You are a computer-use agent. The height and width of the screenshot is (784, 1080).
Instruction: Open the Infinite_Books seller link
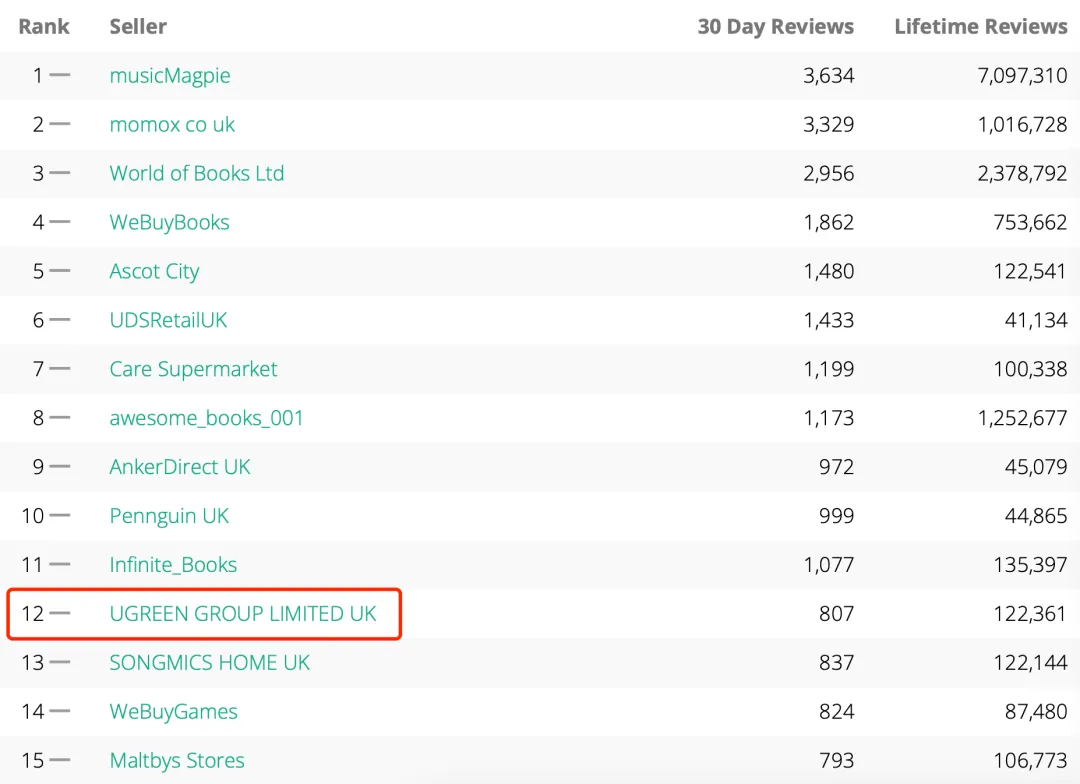coord(173,566)
